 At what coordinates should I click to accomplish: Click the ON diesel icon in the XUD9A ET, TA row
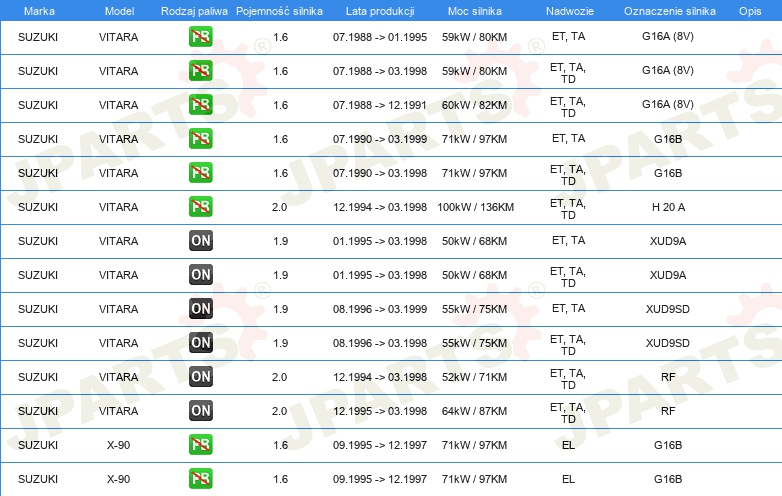(200, 240)
